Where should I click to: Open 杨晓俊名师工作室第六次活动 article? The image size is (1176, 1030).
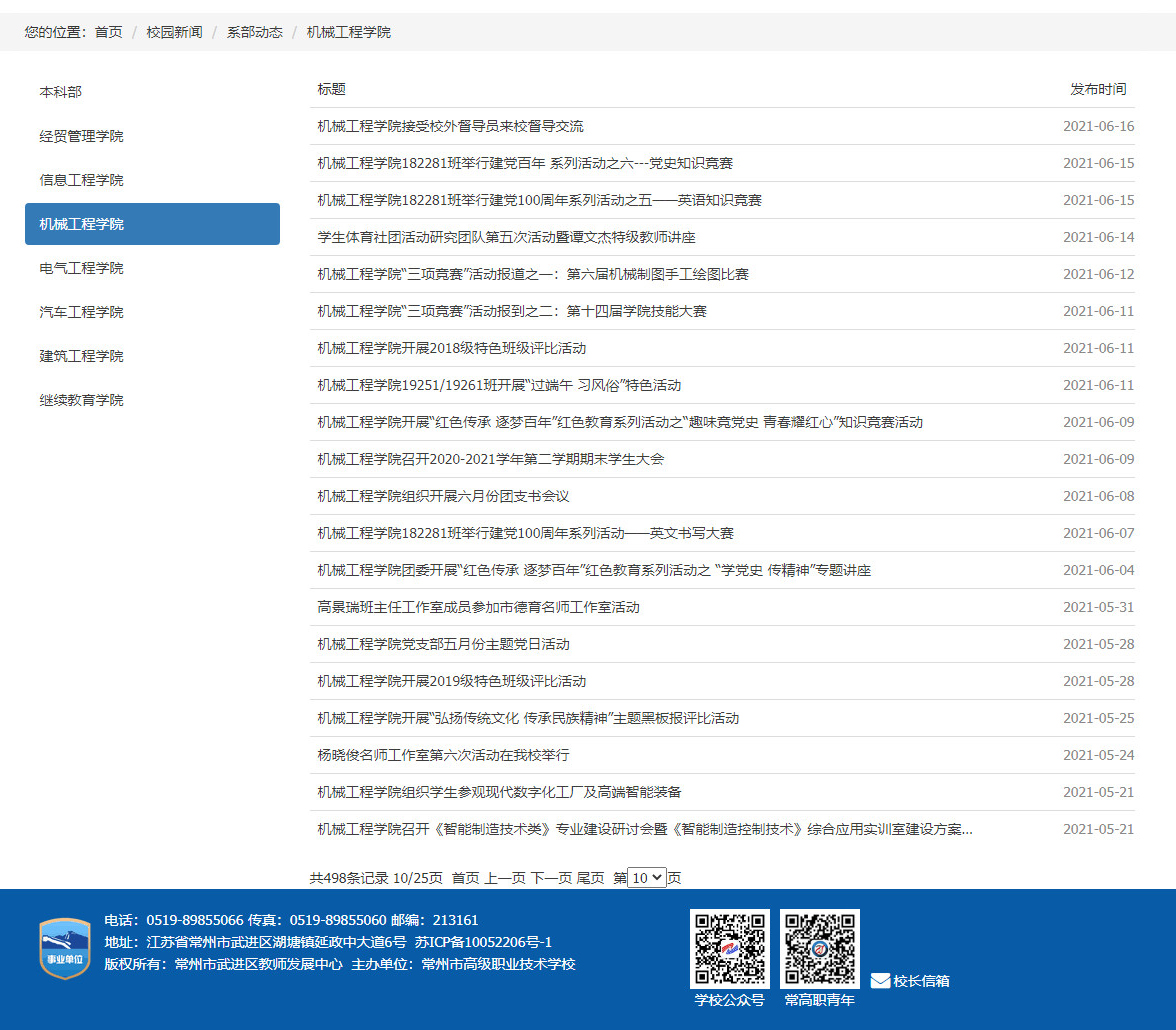[443, 755]
